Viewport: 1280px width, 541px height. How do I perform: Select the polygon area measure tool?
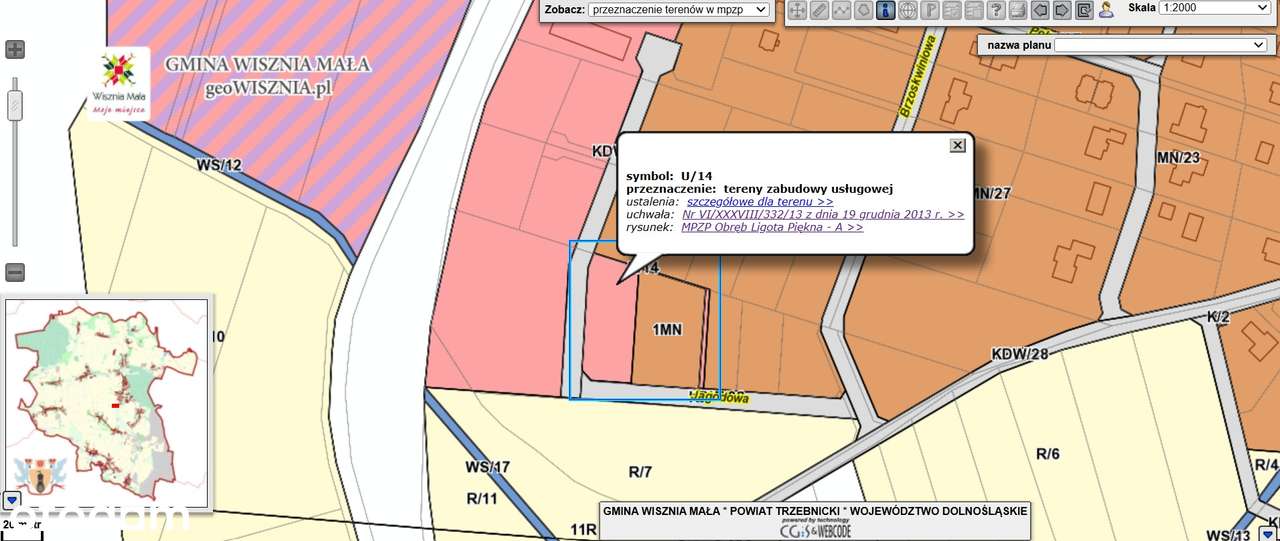[863, 11]
